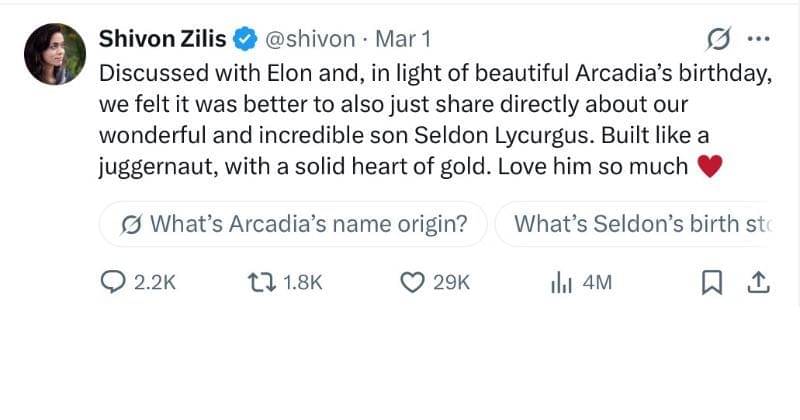Click the reply speech bubble icon
The width and height of the screenshot is (800, 420).
click(115, 283)
